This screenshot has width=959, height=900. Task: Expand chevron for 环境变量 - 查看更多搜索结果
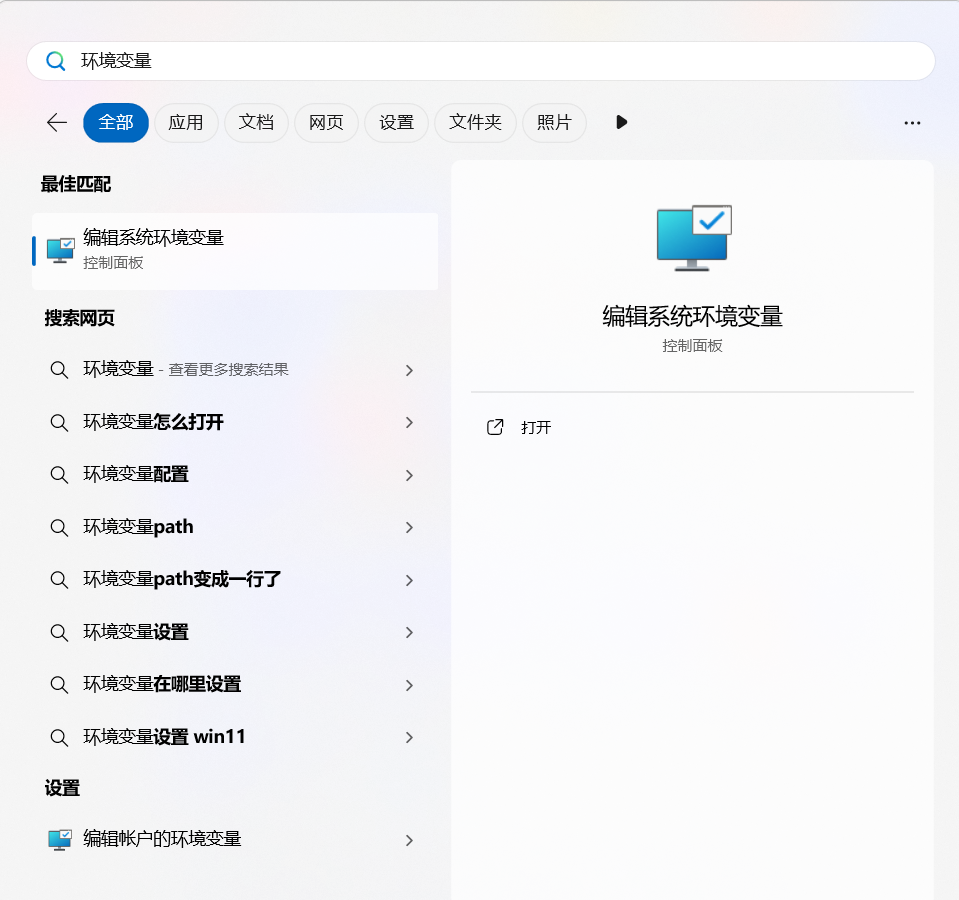(x=410, y=370)
